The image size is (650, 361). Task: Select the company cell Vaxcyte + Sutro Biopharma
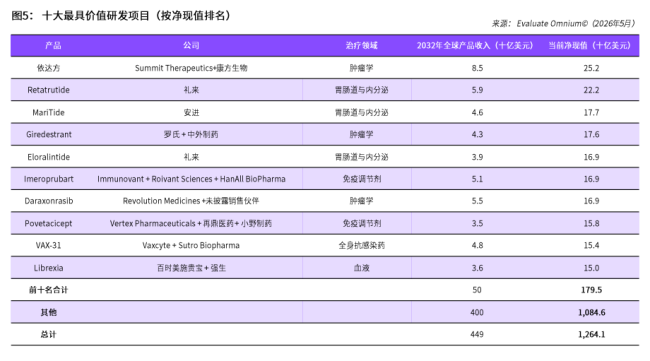[191, 245]
